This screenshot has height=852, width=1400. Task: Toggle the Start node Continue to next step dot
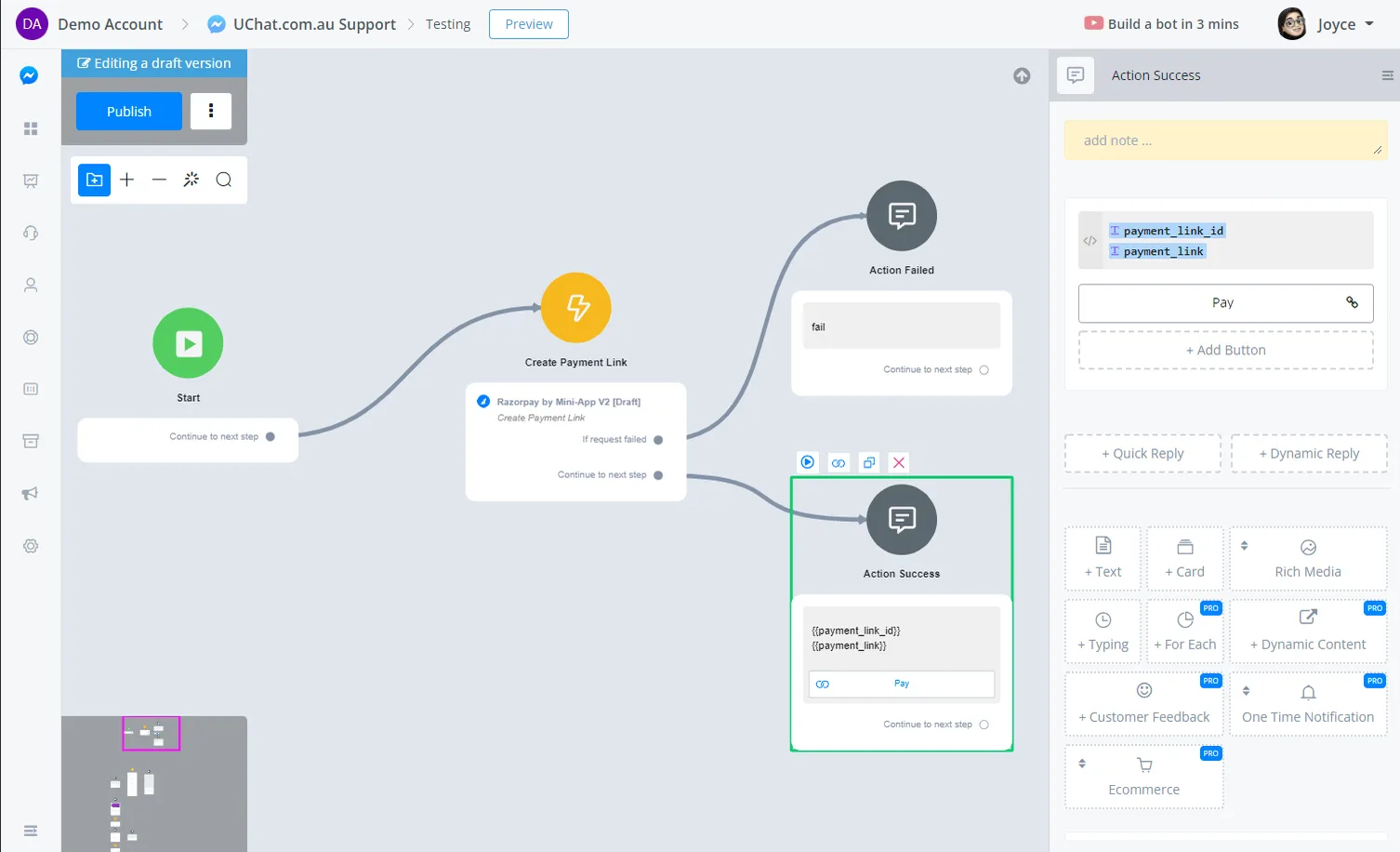271,436
